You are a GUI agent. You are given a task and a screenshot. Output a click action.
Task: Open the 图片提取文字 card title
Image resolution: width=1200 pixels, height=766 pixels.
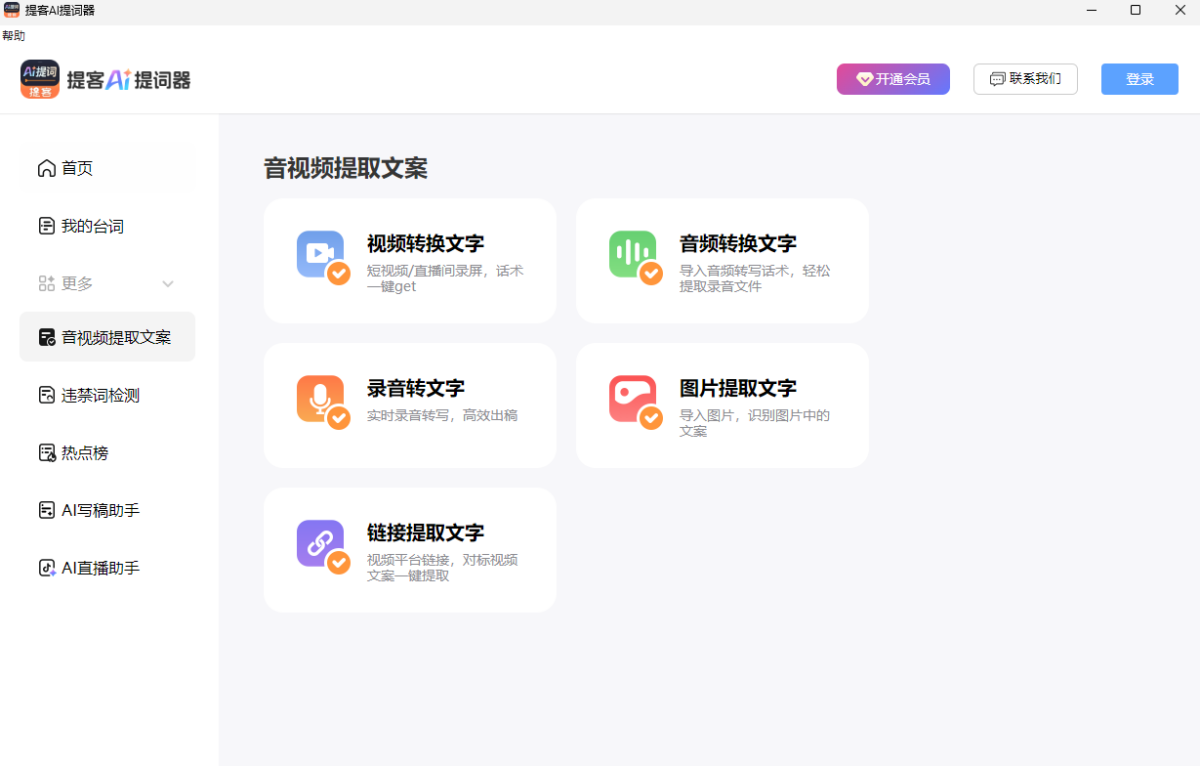coord(738,388)
